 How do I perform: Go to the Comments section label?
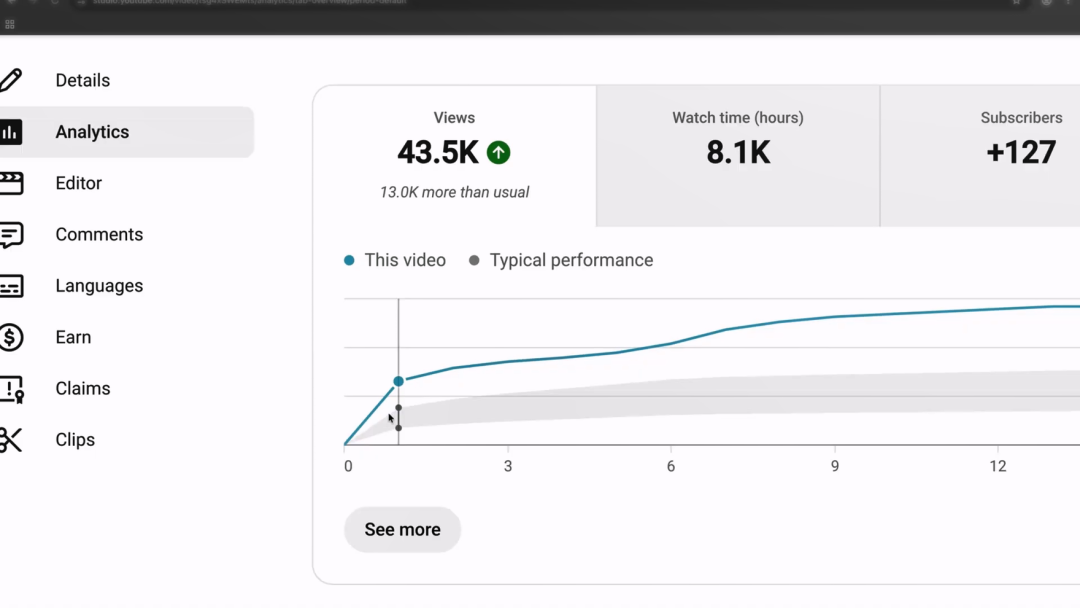click(99, 235)
